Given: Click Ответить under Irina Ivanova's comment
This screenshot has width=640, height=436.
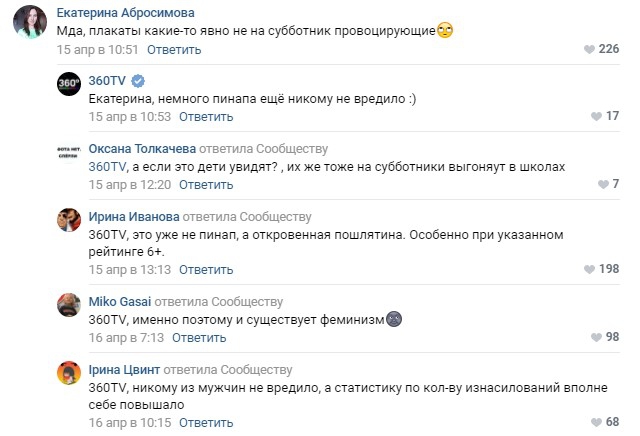Looking at the screenshot, I should (206, 270).
